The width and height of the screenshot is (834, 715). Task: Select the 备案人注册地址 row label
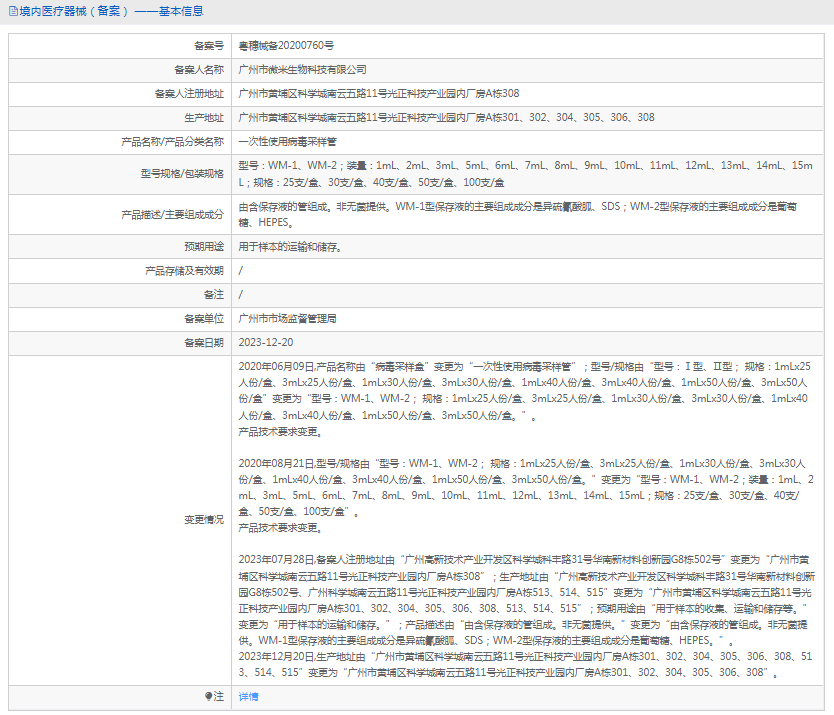[189, 94]
